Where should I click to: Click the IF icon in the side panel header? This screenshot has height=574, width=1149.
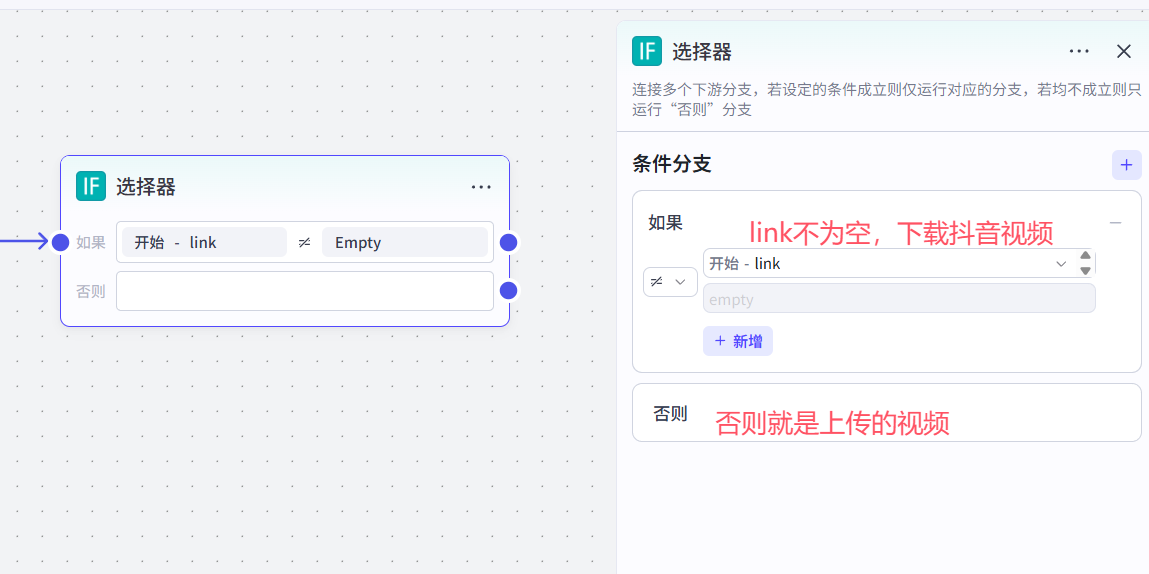pyautogui.click(x=647, y=51)
